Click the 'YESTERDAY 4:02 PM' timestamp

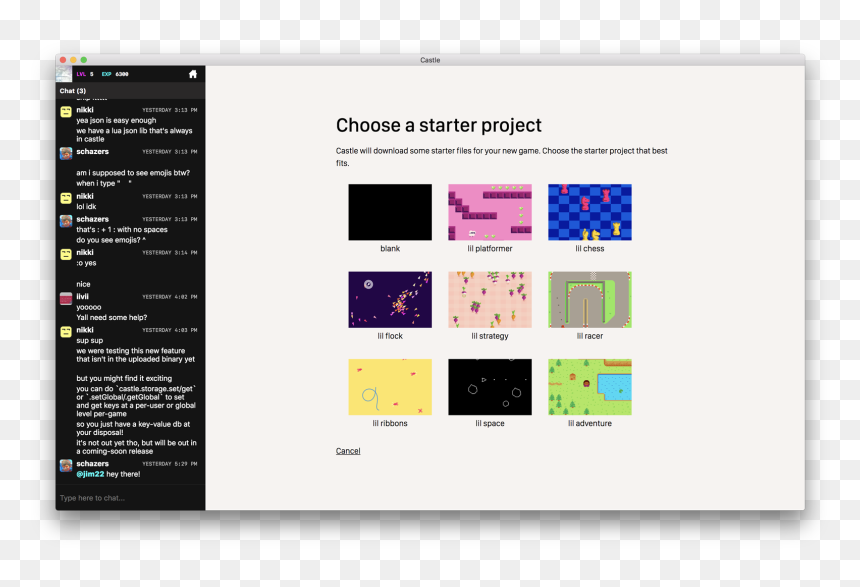point(169,297)
